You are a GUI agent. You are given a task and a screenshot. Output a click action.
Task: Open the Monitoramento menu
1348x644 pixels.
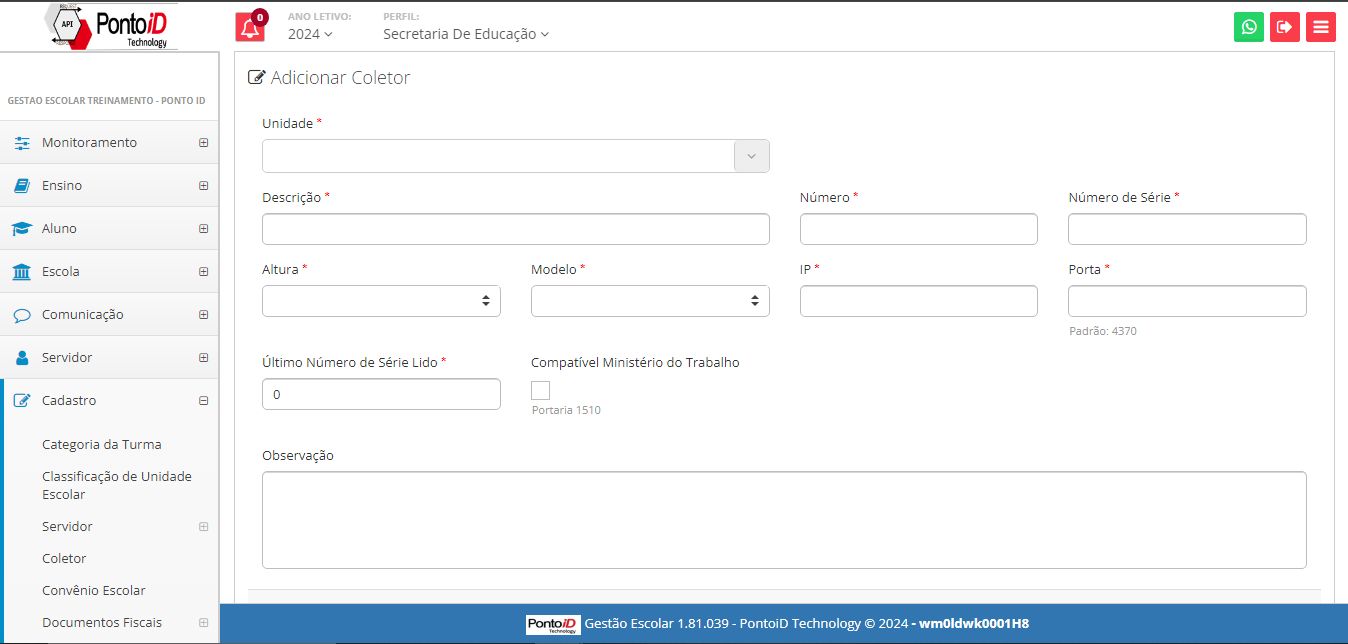pos(109,143)
